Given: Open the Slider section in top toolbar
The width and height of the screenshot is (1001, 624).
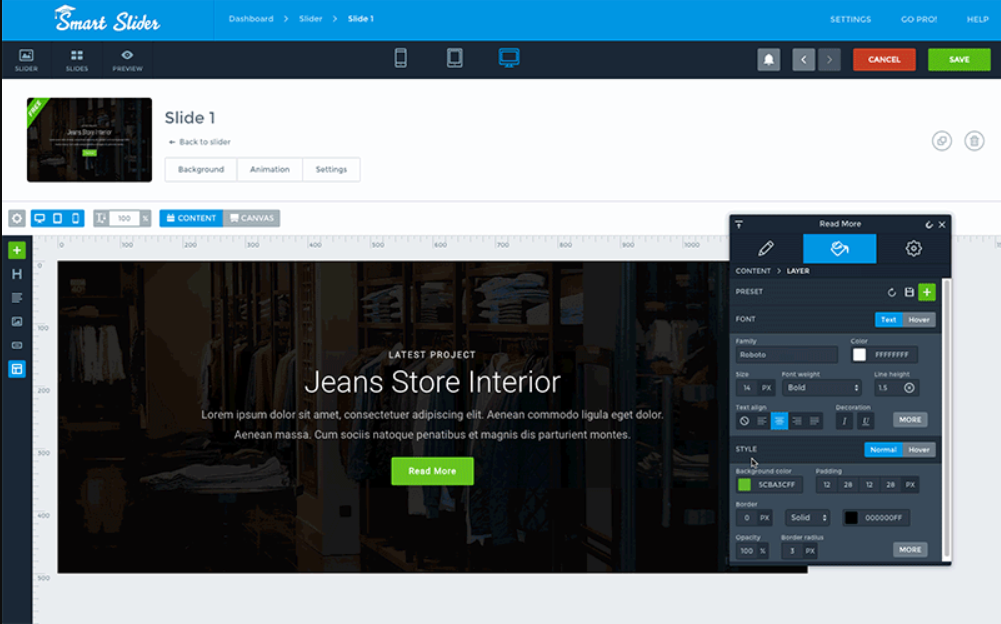Looking at the screenshot, I should pos(26,59).
